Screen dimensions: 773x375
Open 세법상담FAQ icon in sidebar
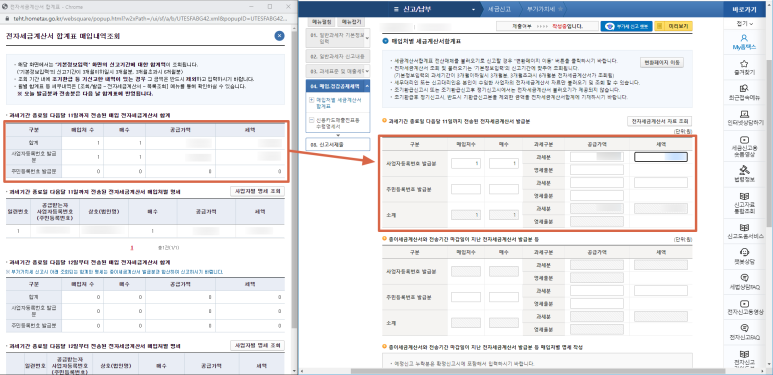pyautogui.click(x=744, y=282)
